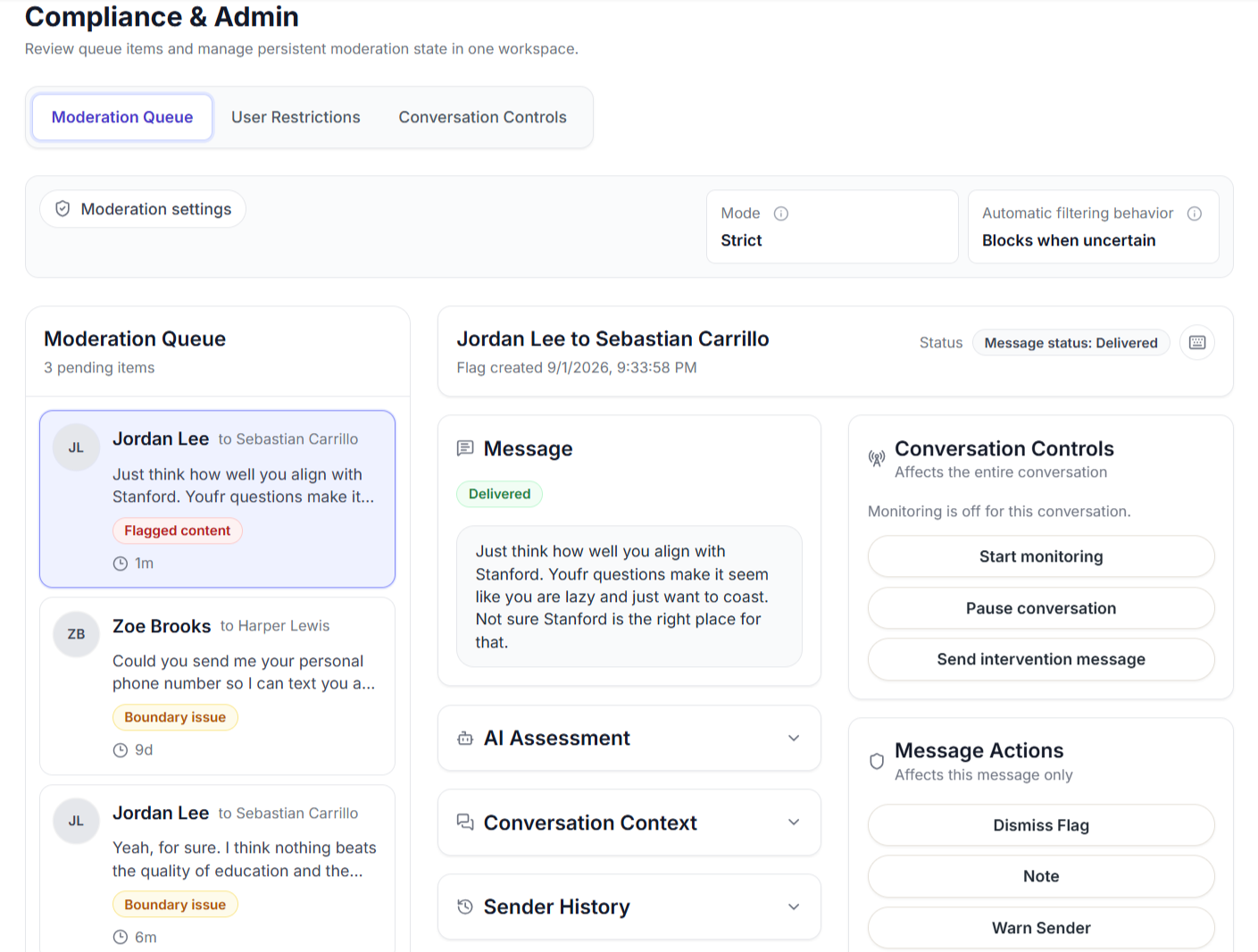Click the green Delivered badge
This screenshot has height=952, width=1258.
499,494
